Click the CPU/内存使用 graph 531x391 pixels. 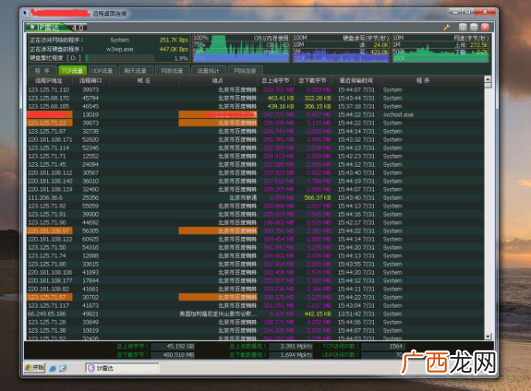[241, 48]
